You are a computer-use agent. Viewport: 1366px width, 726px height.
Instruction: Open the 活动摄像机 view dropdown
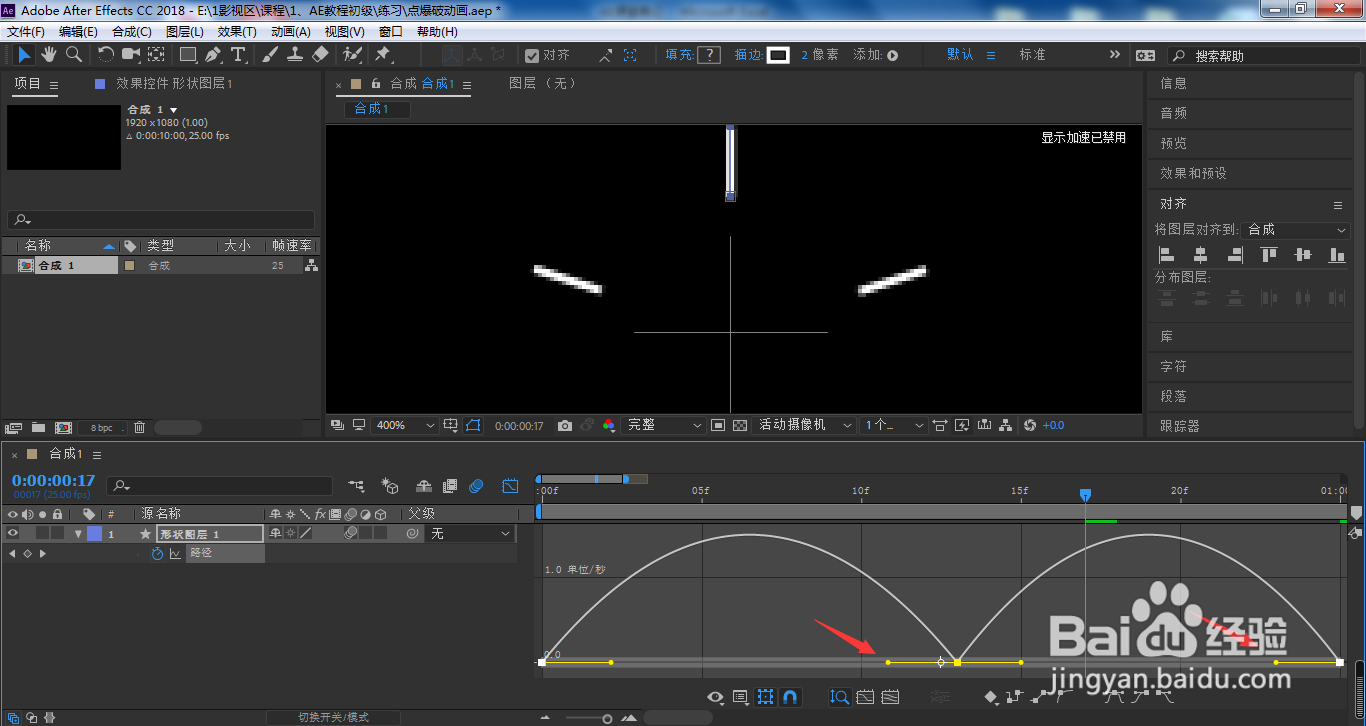[x=805, y=425]
